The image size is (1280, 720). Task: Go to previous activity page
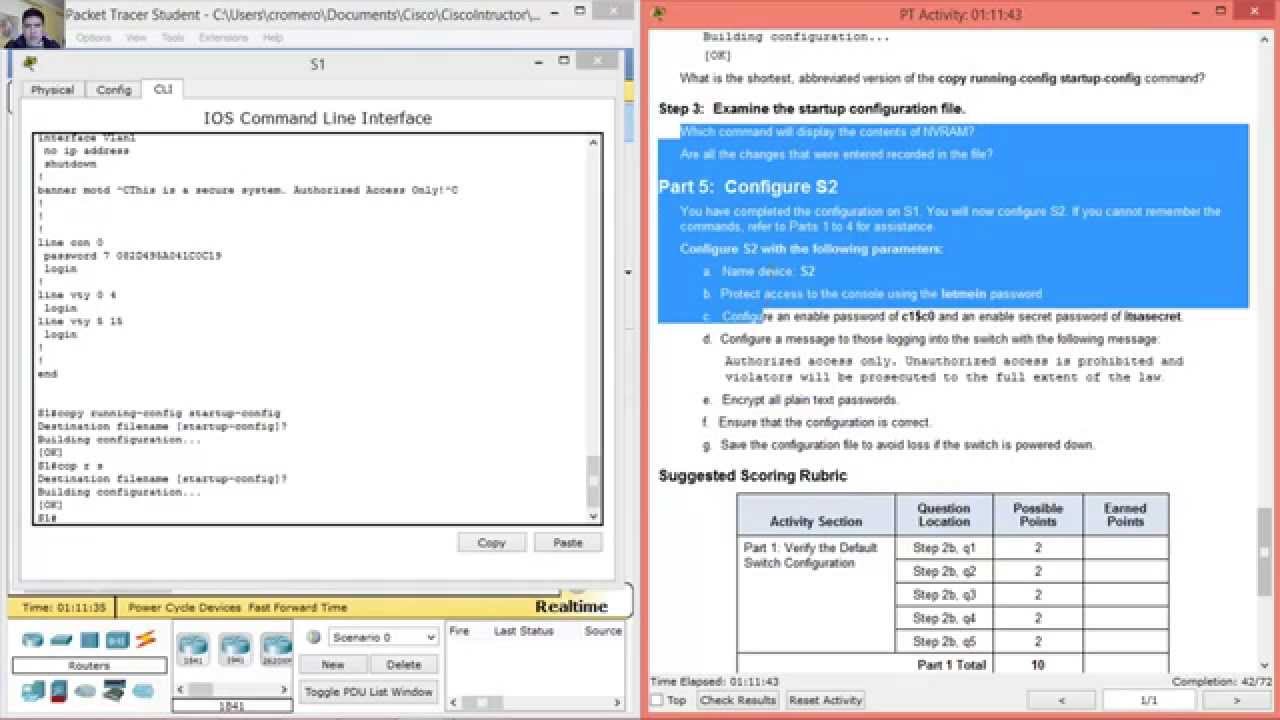[1062, 700]
